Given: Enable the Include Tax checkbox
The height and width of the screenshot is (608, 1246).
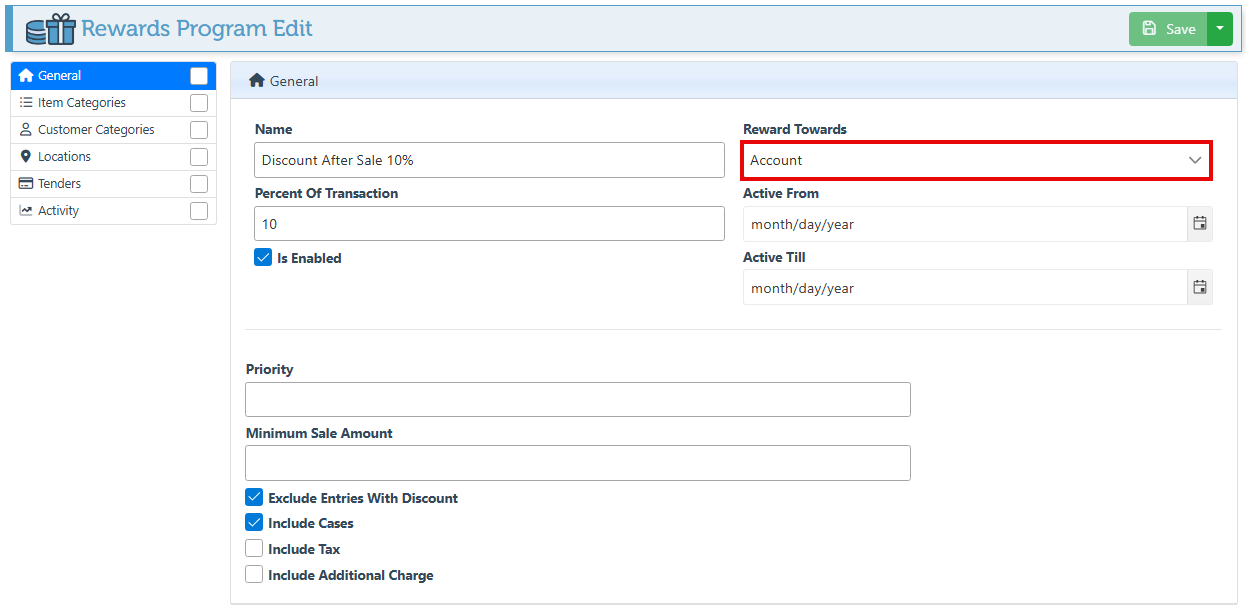Looking at the screenshot, I should point(254,549).
